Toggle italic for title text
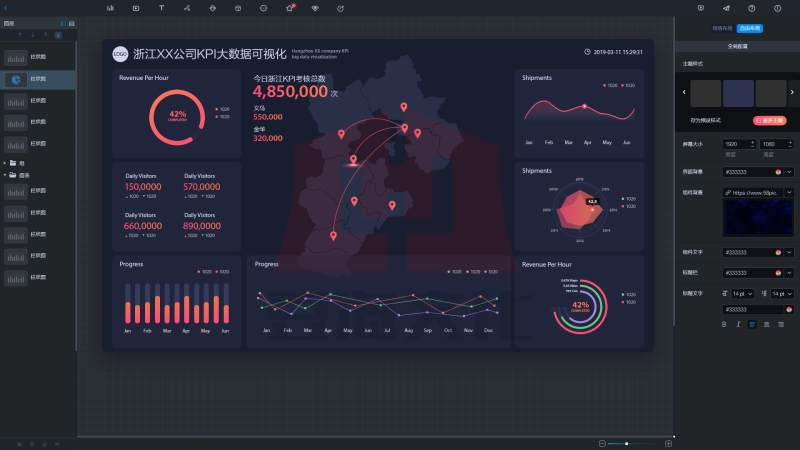The image size is (800, 450). coord(738,324)
